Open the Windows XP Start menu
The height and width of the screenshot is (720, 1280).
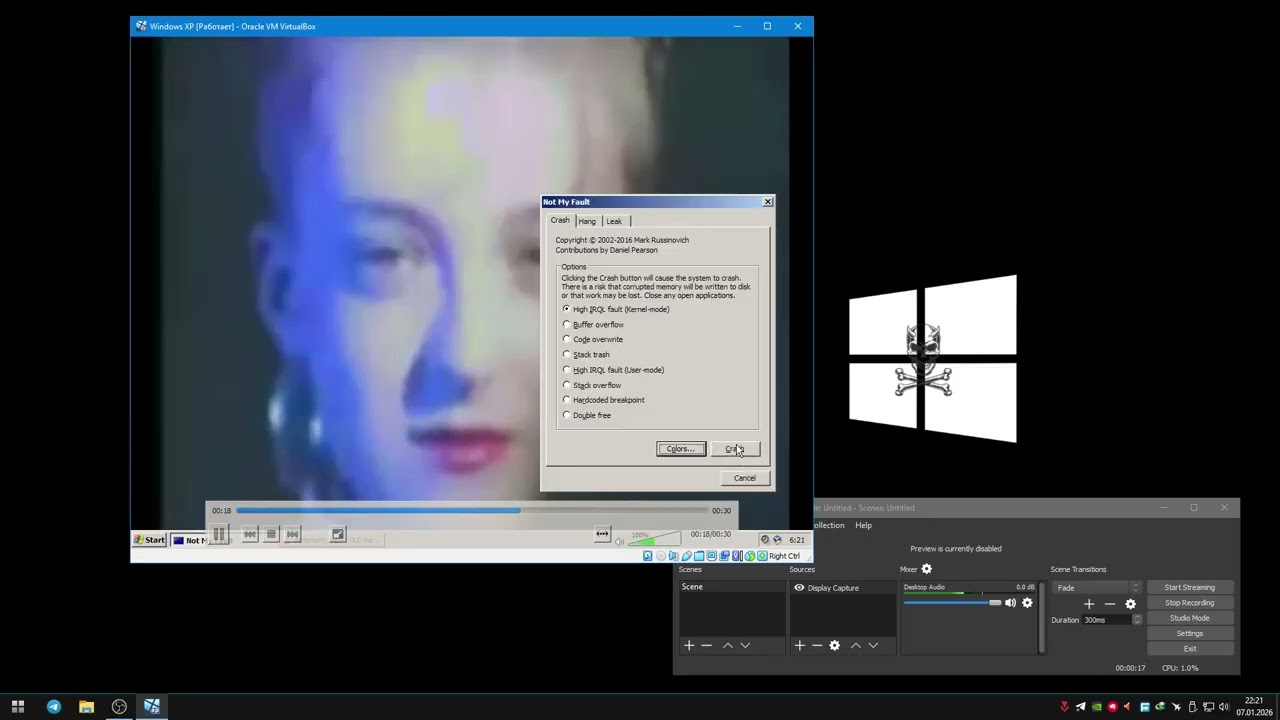click(x=150, y=540)
